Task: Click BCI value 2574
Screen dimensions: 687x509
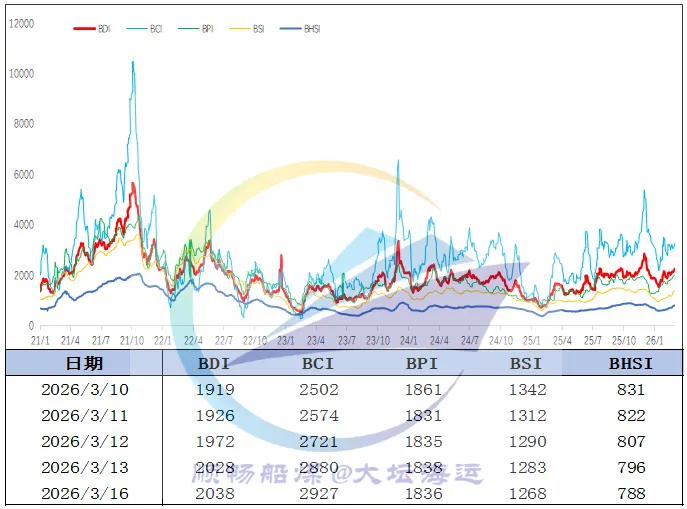Action: point(319,415)
